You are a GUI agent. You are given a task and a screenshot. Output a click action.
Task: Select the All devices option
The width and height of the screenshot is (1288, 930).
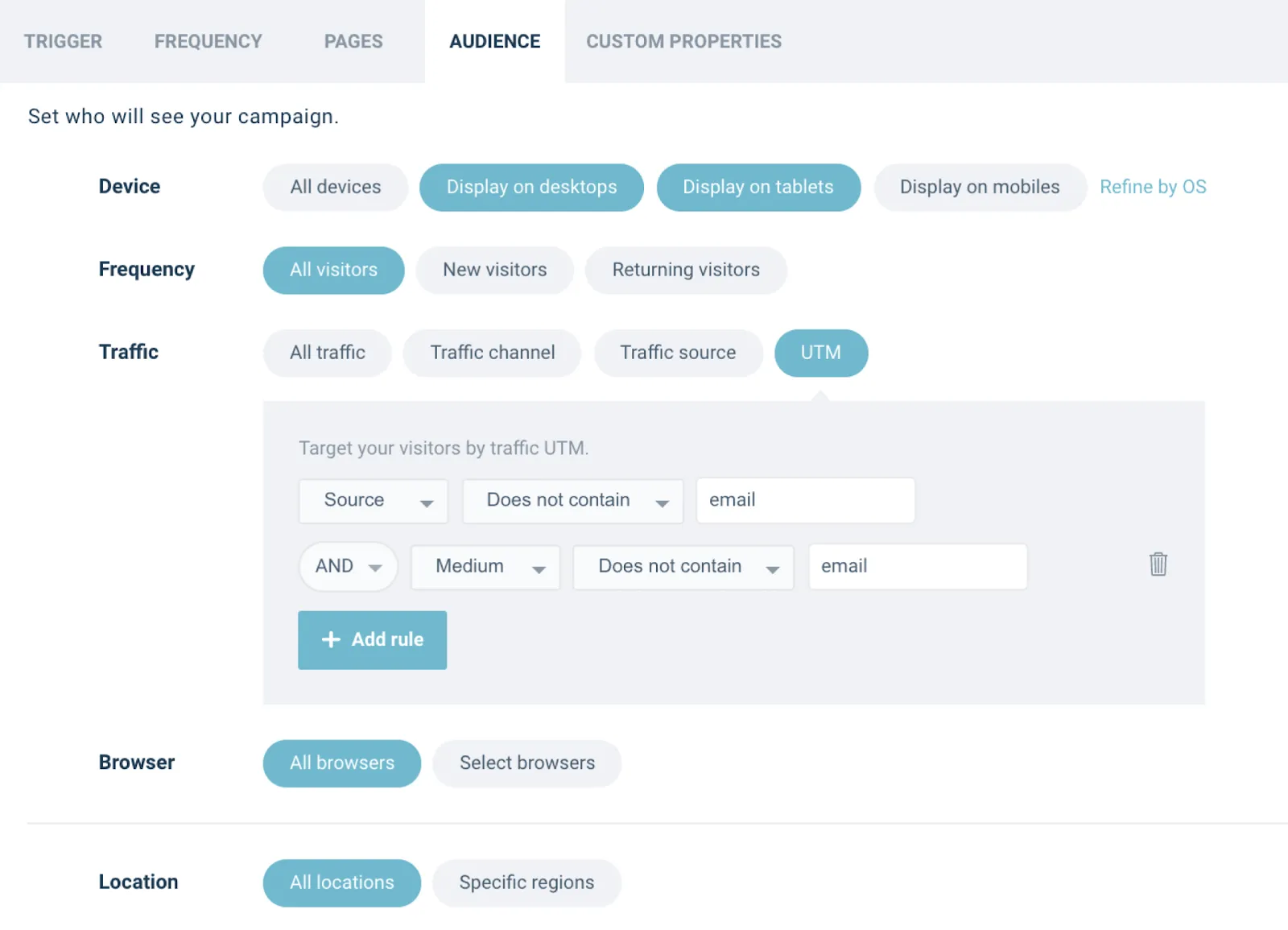pyautogui.click(x=335, y=188)
